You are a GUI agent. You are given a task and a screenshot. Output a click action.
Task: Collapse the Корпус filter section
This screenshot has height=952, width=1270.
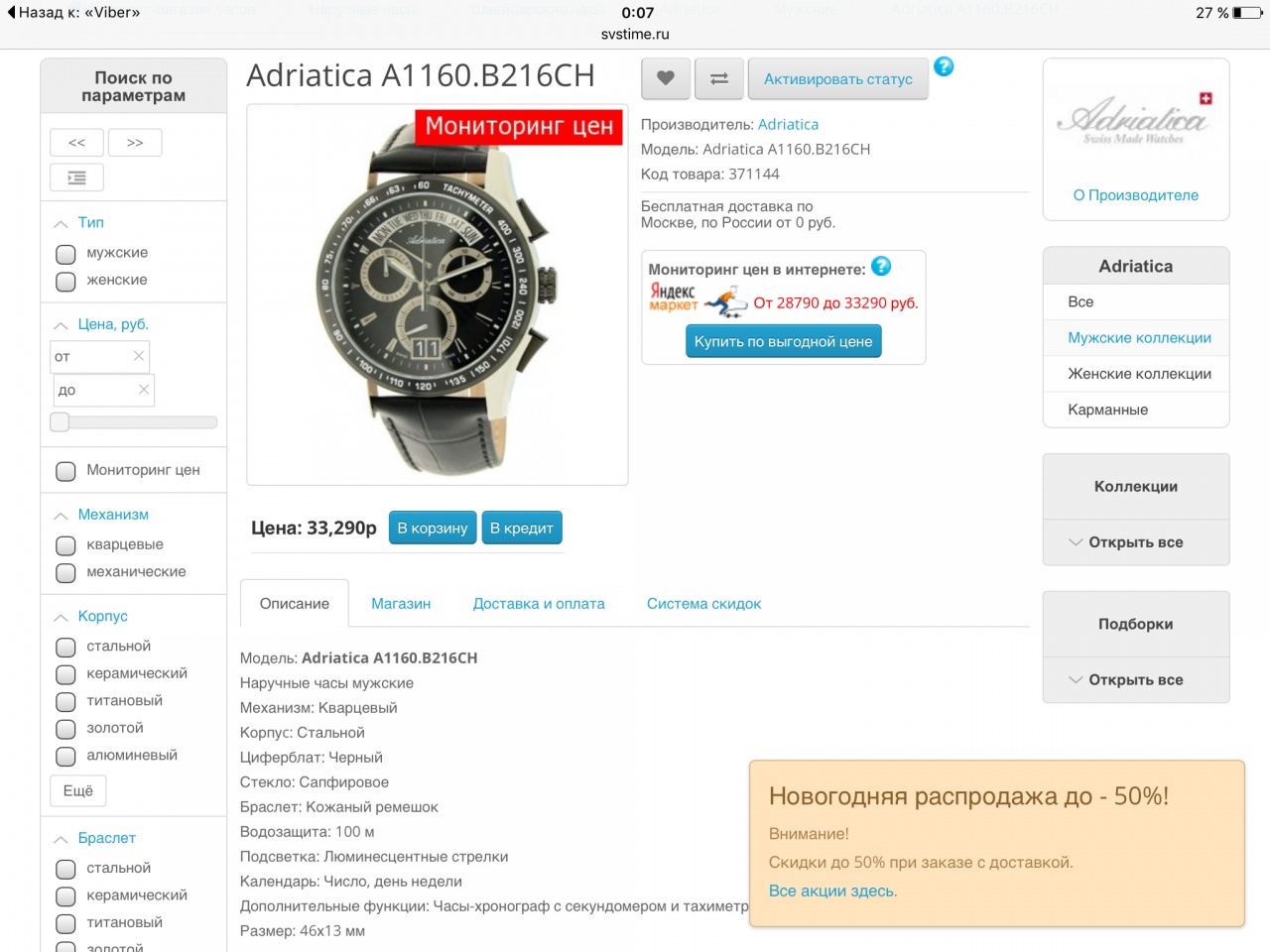click(x=62, y=617)
